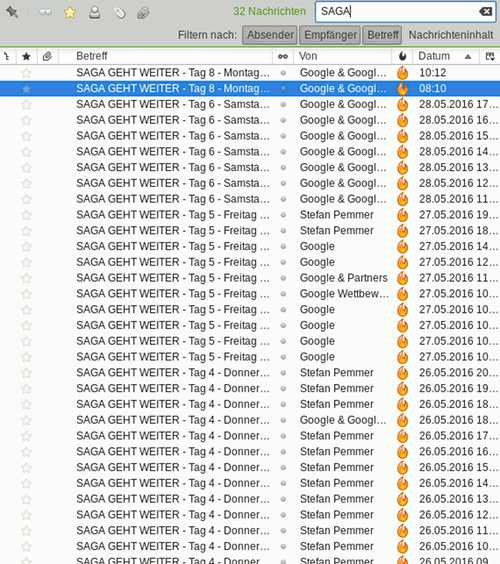Sort by the Datum column header
Screen dimensions: 500x564
pyautogui.click(x=445, y=56)
